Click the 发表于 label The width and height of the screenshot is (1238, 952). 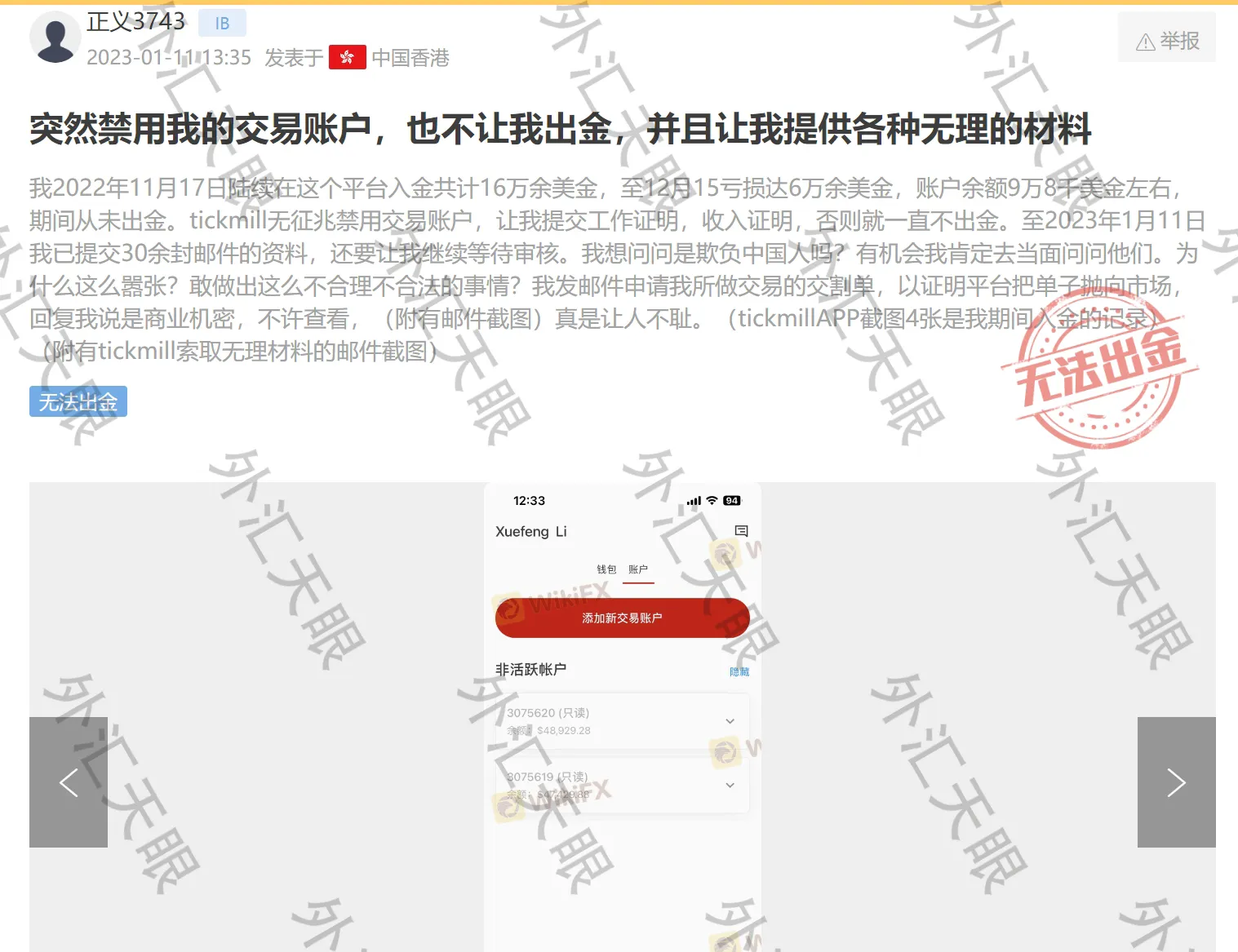click(x=294, y=58)
